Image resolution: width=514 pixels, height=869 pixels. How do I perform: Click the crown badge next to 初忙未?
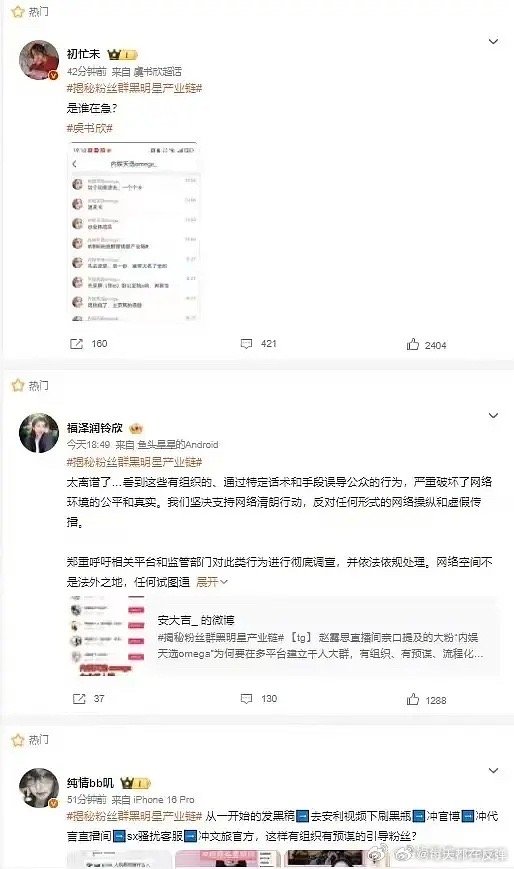(123, 54)
